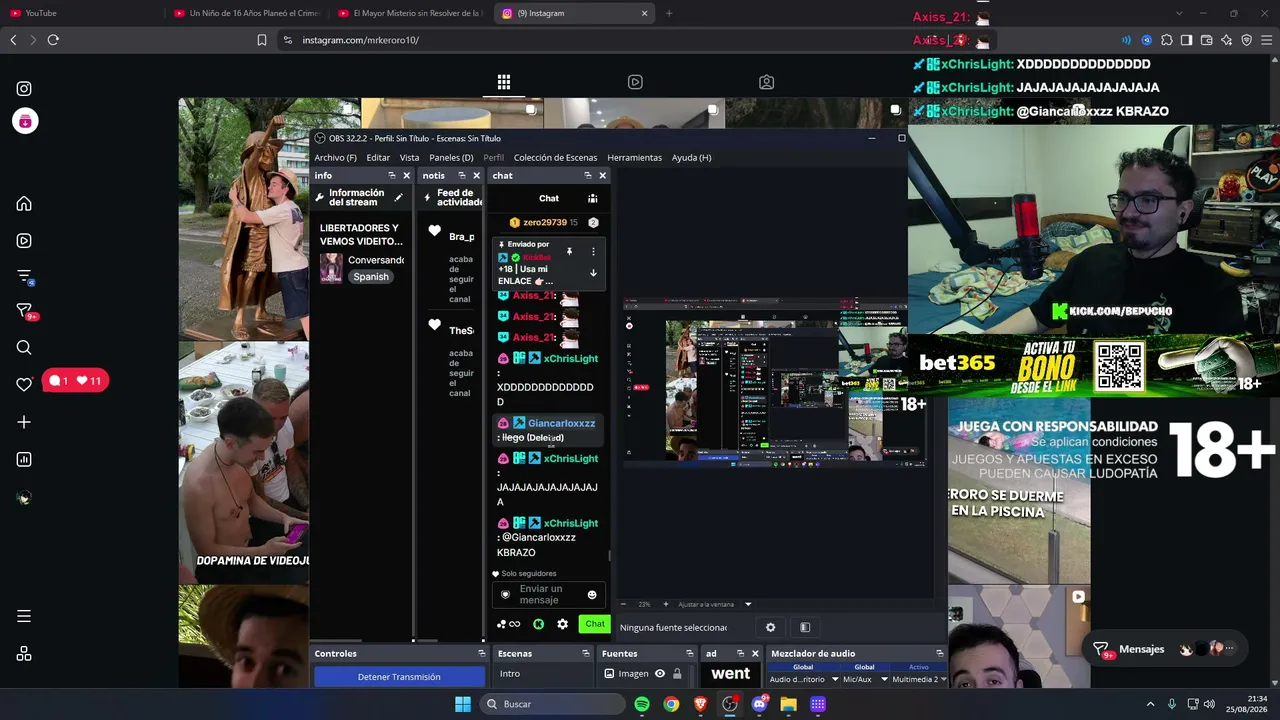Toggle lock on Imagen source

(x=677, y=674)
